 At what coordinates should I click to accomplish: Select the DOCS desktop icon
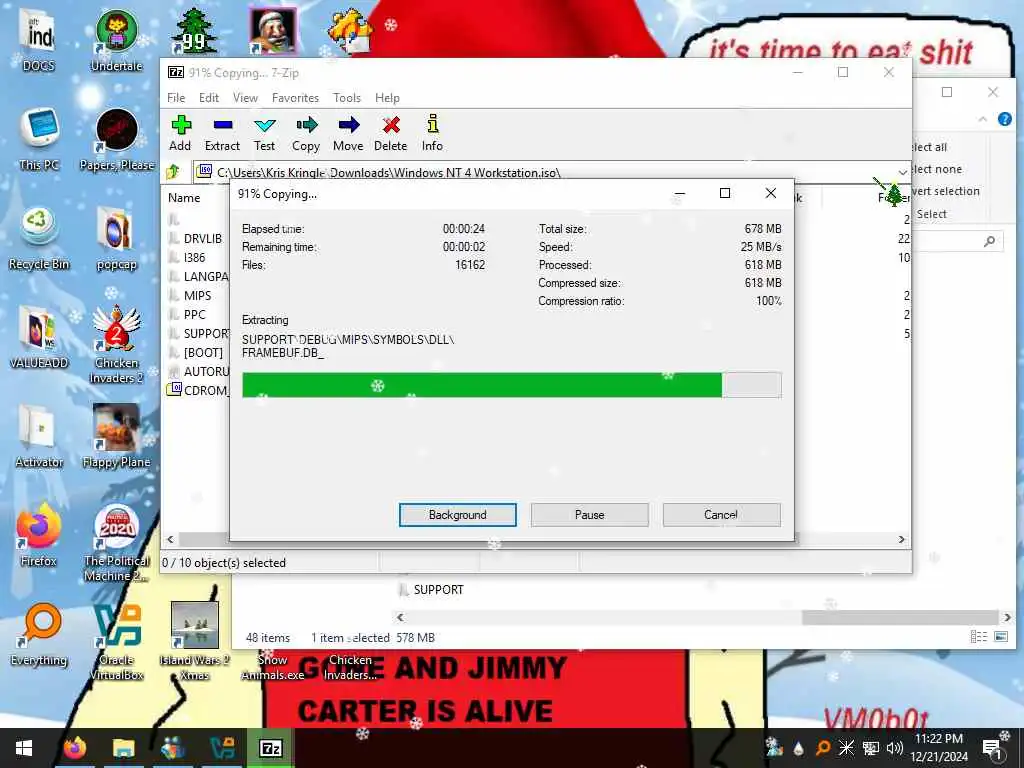[39, 40]
